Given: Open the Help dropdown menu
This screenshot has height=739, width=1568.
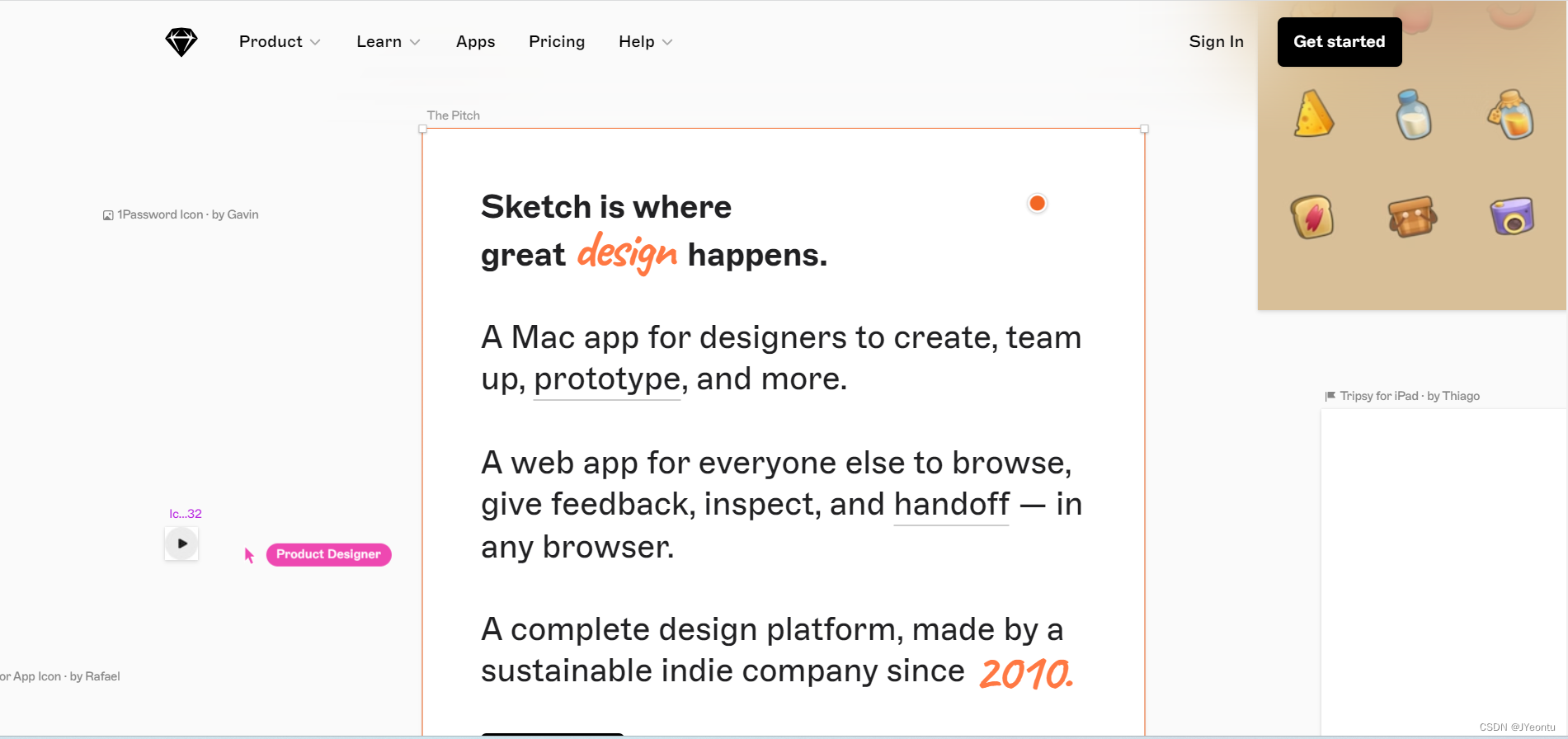Looking at the screenshot, I should pyautogui.click(x=646, y=42).
